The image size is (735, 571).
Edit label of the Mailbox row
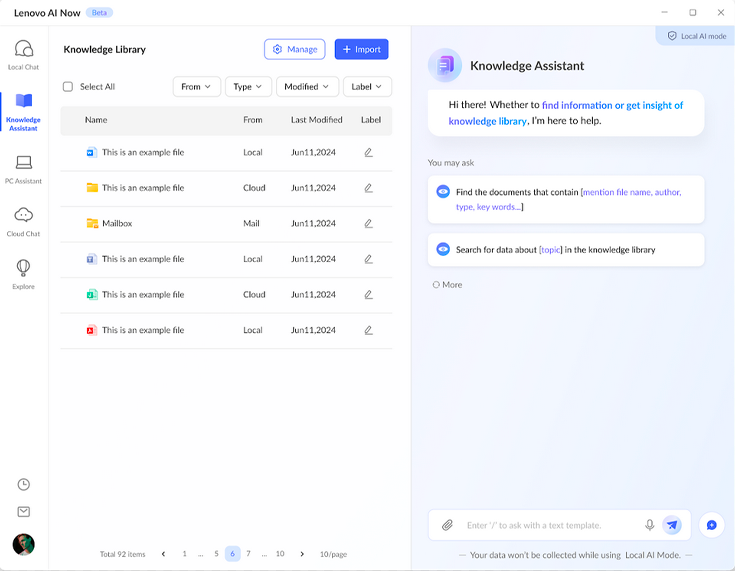point(368,224)
